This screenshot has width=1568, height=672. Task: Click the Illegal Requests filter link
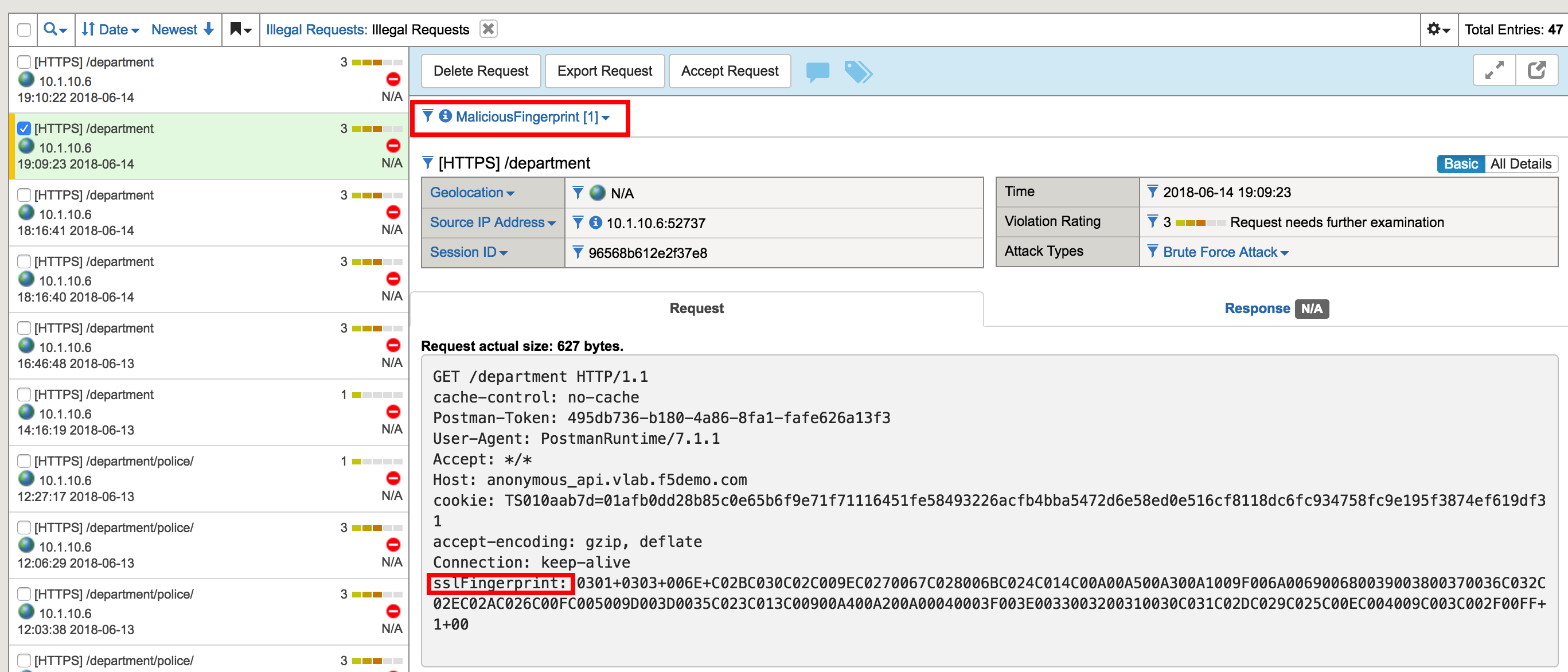(317, 29)
